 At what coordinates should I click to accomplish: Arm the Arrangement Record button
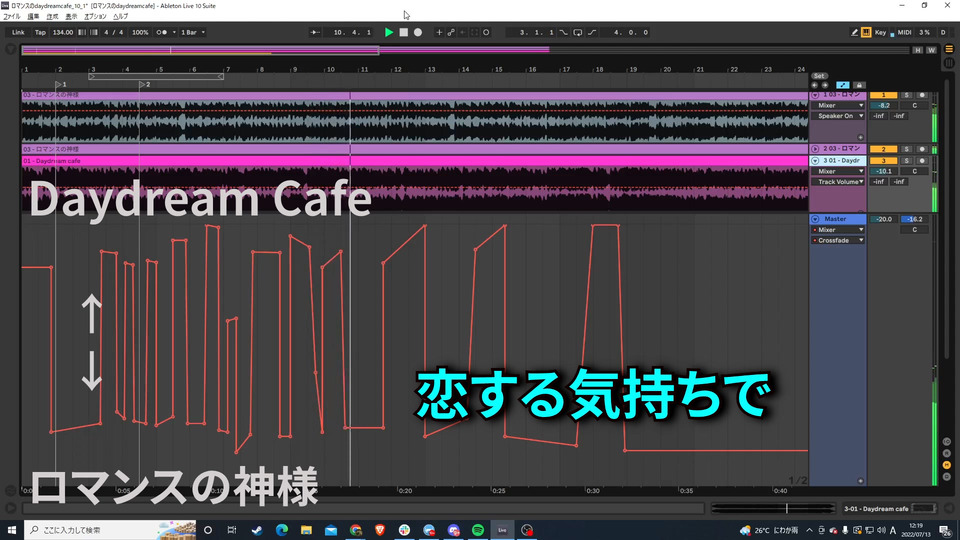click(418, 32)
